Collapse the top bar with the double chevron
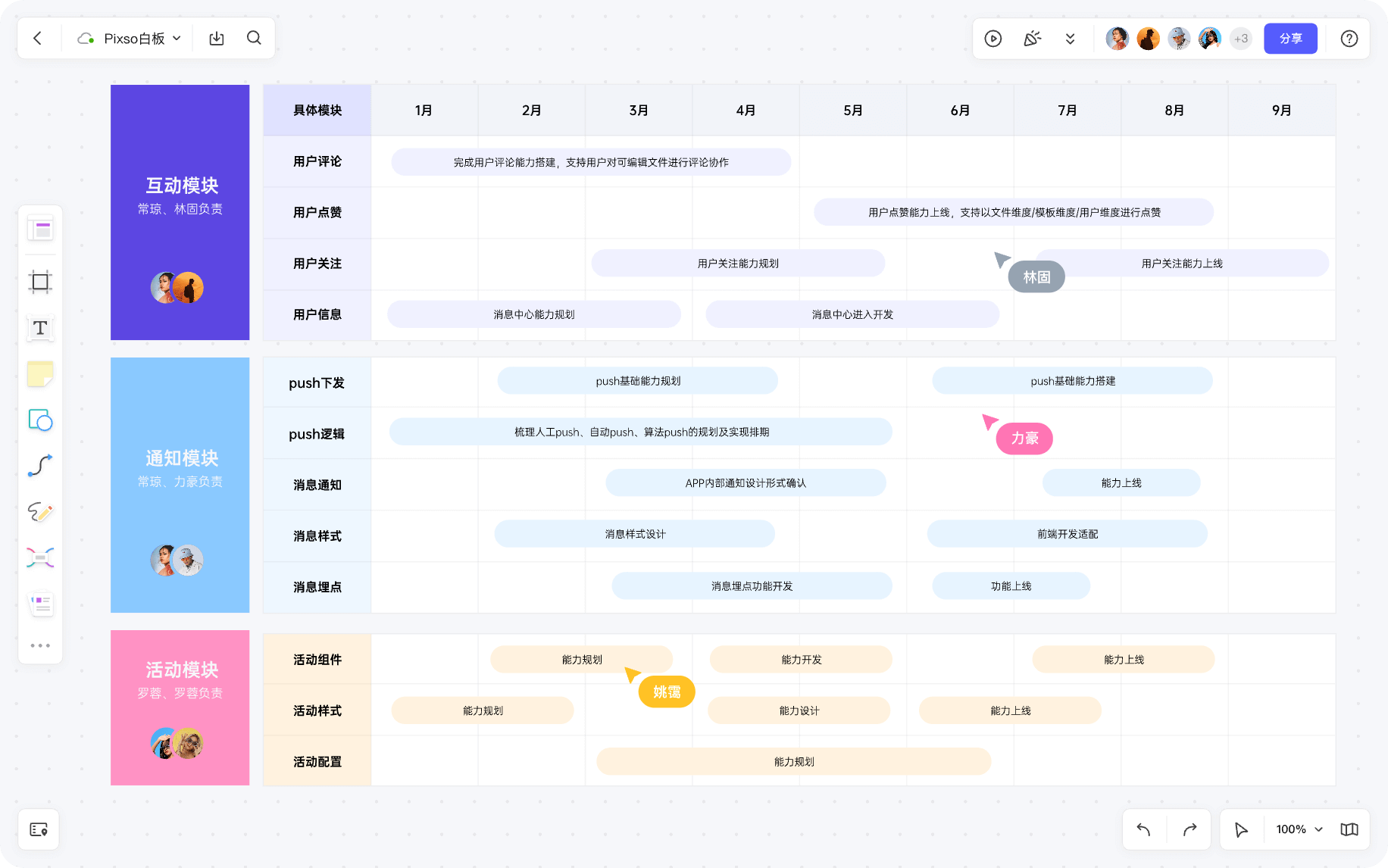The width and height of the screenshot is (1388, 868). tap(1070, 38)
